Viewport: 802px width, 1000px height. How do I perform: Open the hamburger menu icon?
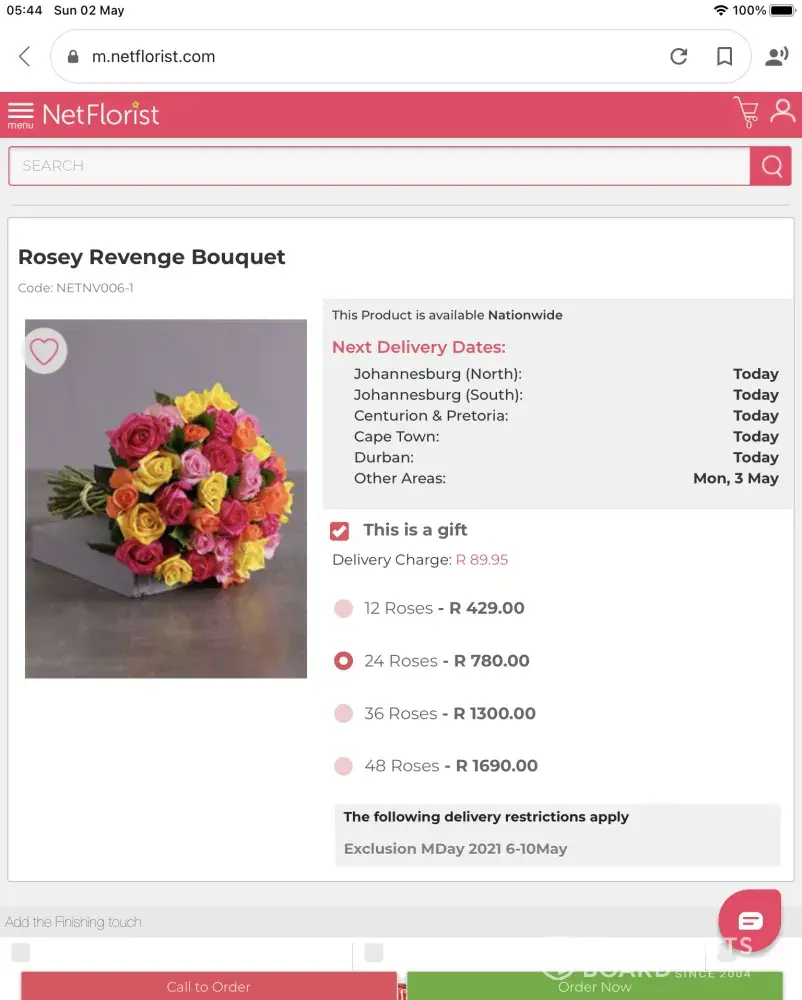(20, 114)
